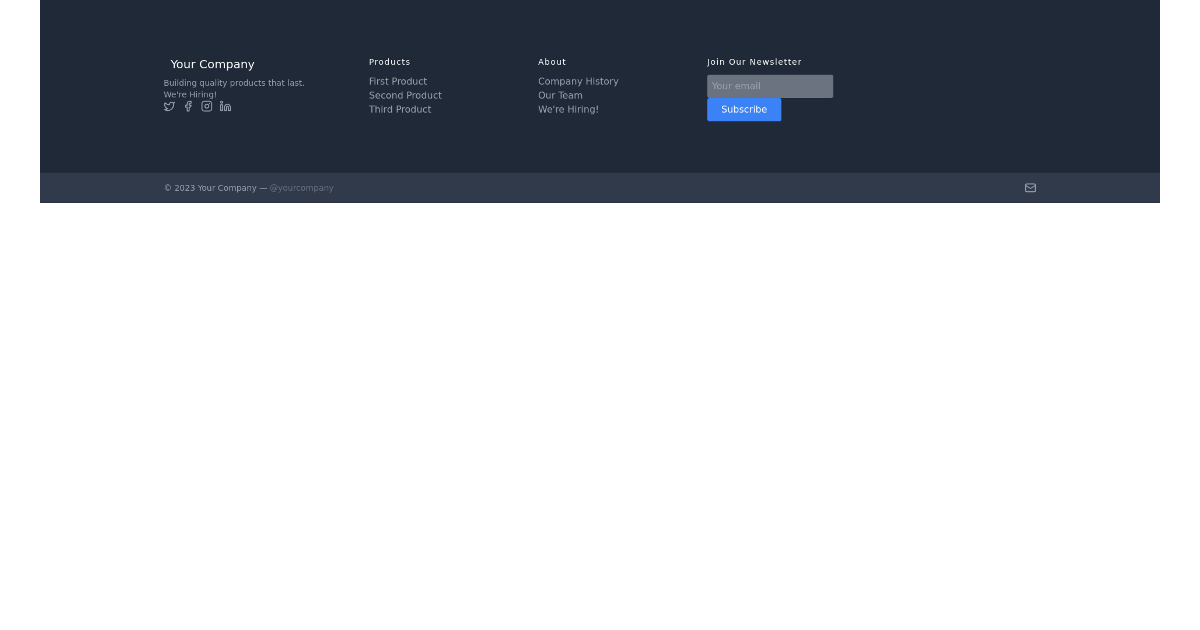Click the envelope email icon in bottom bar
This screenshot has height=630, width=1200.
(1030, 187)
